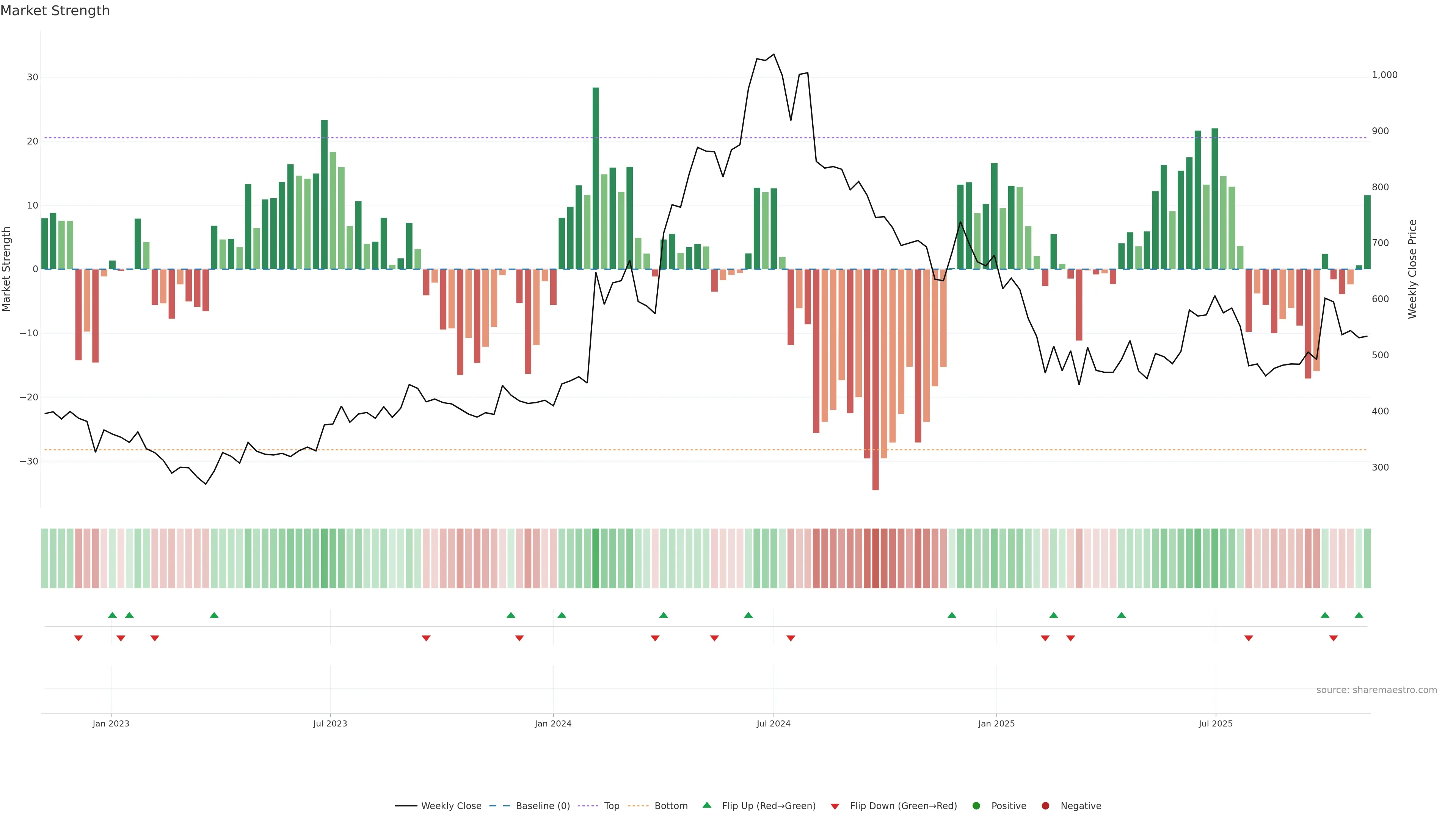Click the leftmost red flip-down triangle marker
The image size is (1456, 819).
point(78,638)
